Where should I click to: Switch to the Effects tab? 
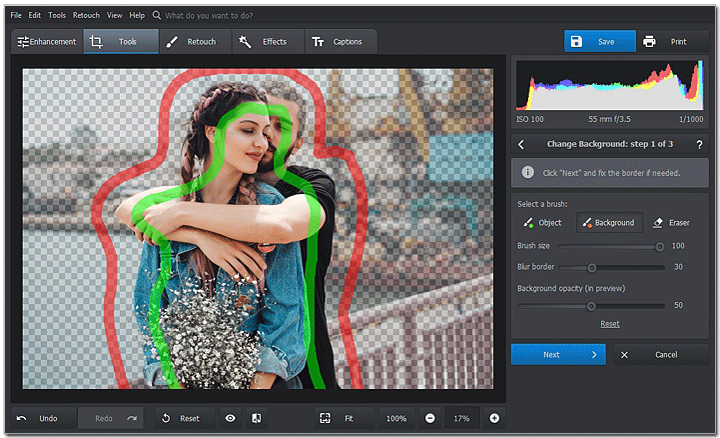pos(269,42)
